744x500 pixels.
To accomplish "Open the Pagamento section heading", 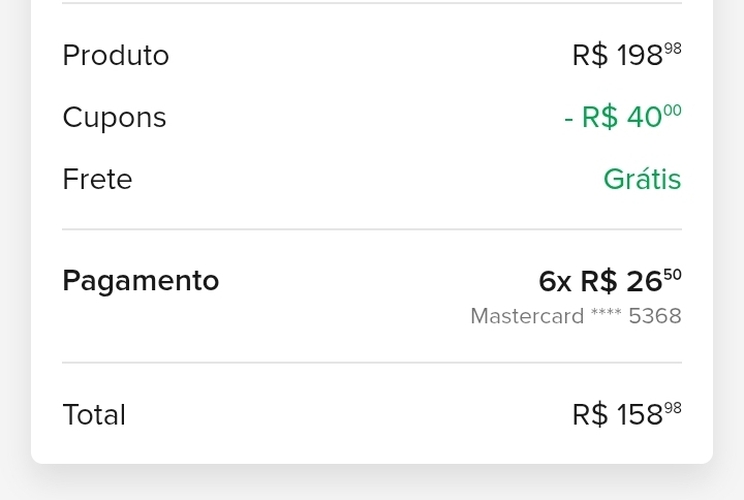I will (140, 280).
